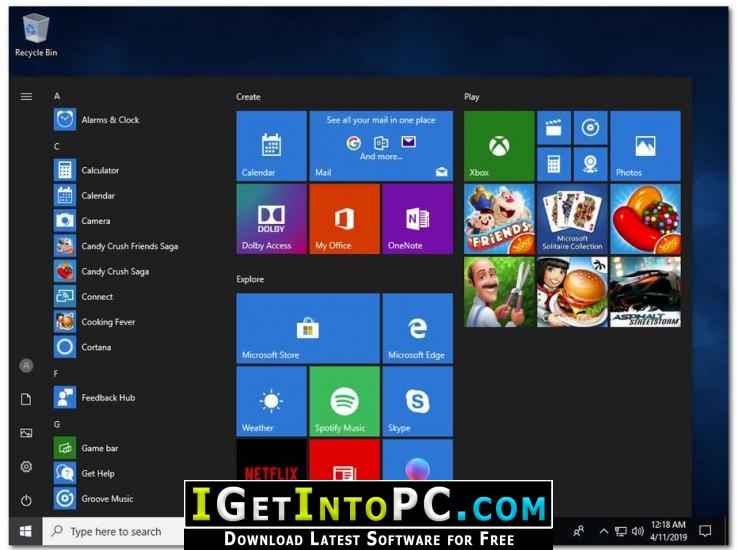Screen dimensions: 738x550
Task: Launch Get Help from app list
Action: coord(134,473)
